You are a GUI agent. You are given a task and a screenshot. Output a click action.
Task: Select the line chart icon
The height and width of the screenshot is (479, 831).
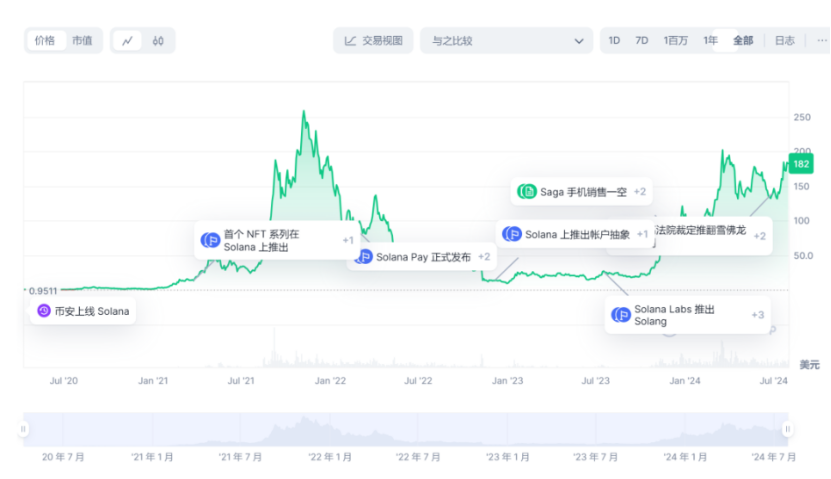pyautogui.click(x=127, y=41)
